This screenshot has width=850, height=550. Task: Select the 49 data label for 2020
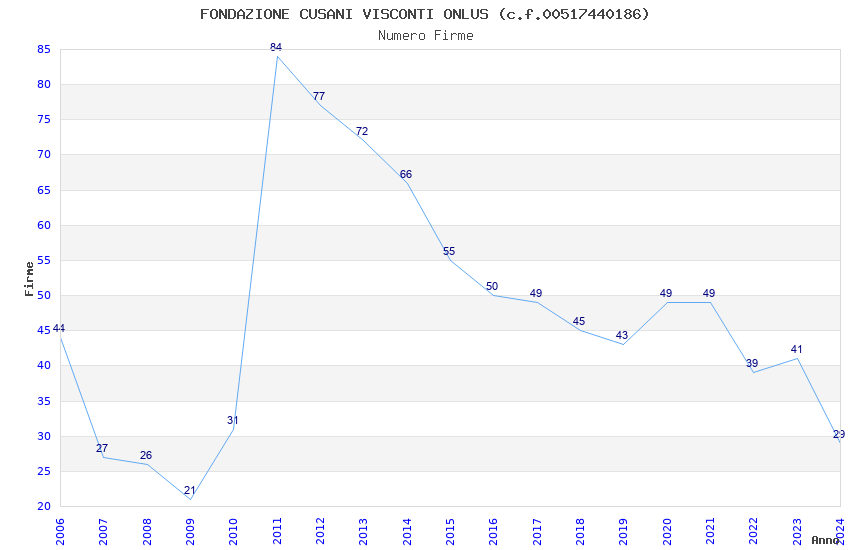666,293
